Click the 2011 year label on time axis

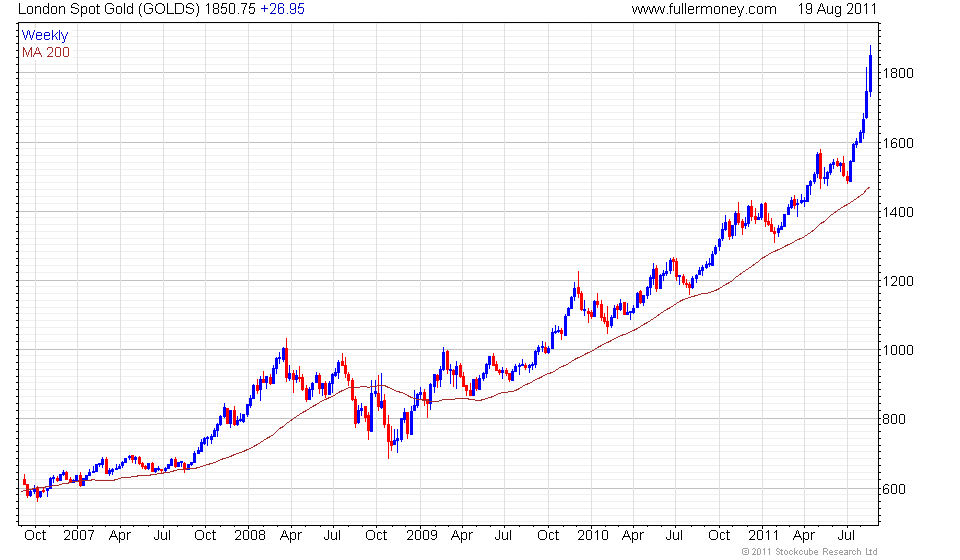coord(763,536)
